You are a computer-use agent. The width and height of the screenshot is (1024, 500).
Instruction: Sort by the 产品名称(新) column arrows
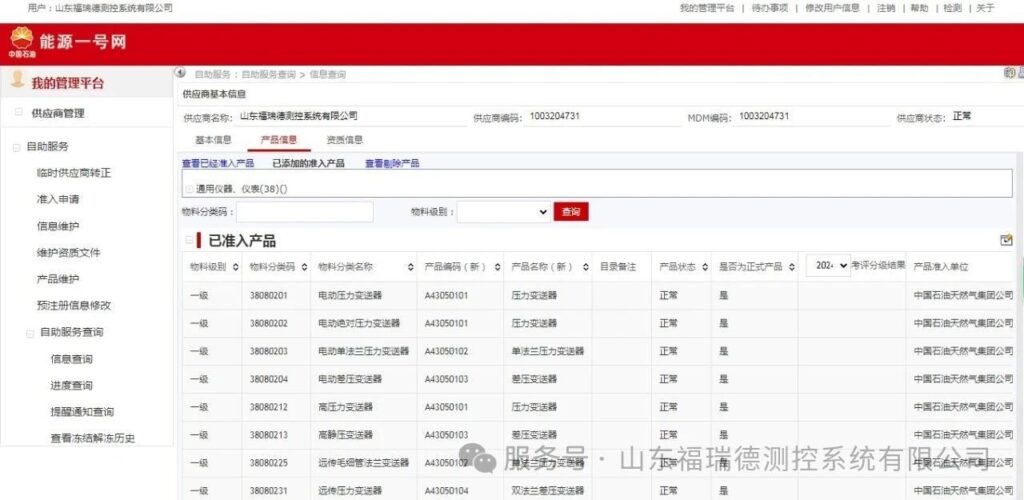pyautogui.click(x=586, y=267)
